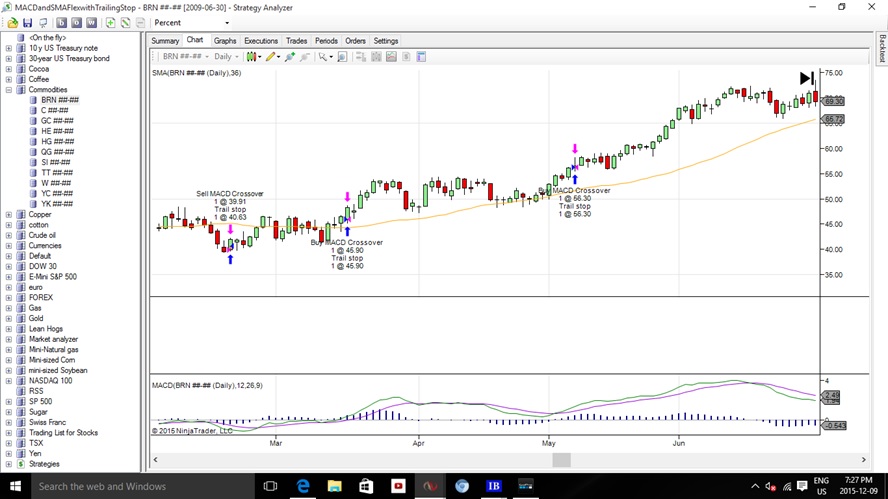Click the edit page pencil icon
Image resolution: width=888 pixels, height=499 pixels.
coord(126,23)
